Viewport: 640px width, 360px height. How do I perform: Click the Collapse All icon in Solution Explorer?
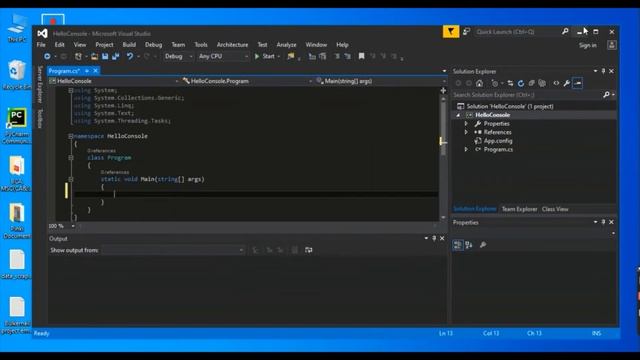click(531, 83)
